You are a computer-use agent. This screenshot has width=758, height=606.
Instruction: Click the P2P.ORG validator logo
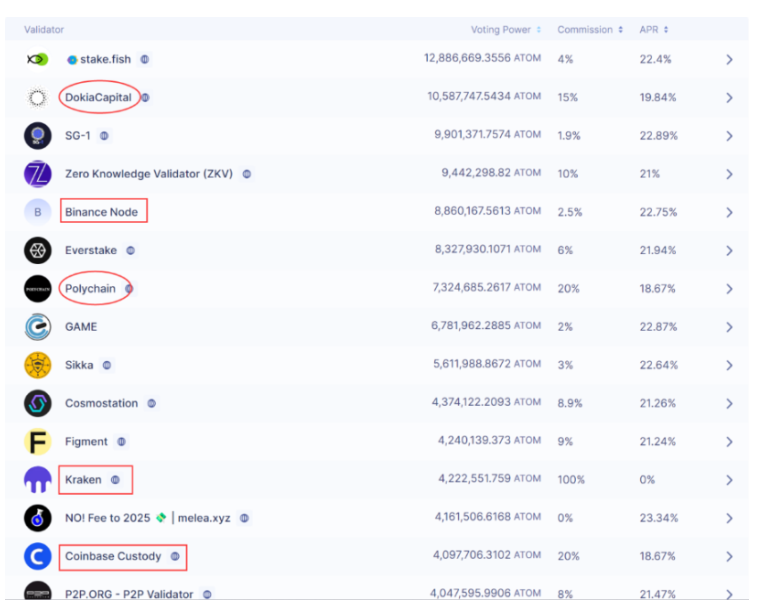[38, 592]
